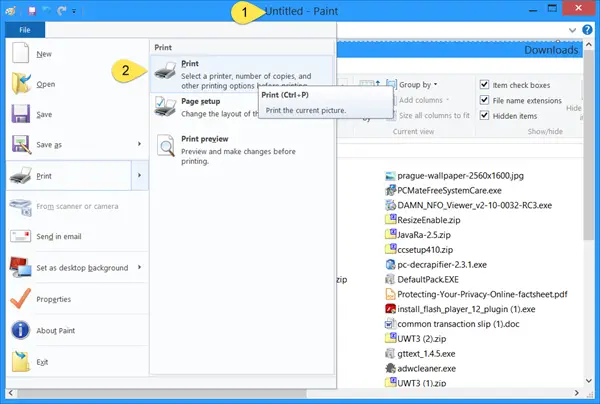
Task: Expand the ribbon using the chevron
Action: 572,30
